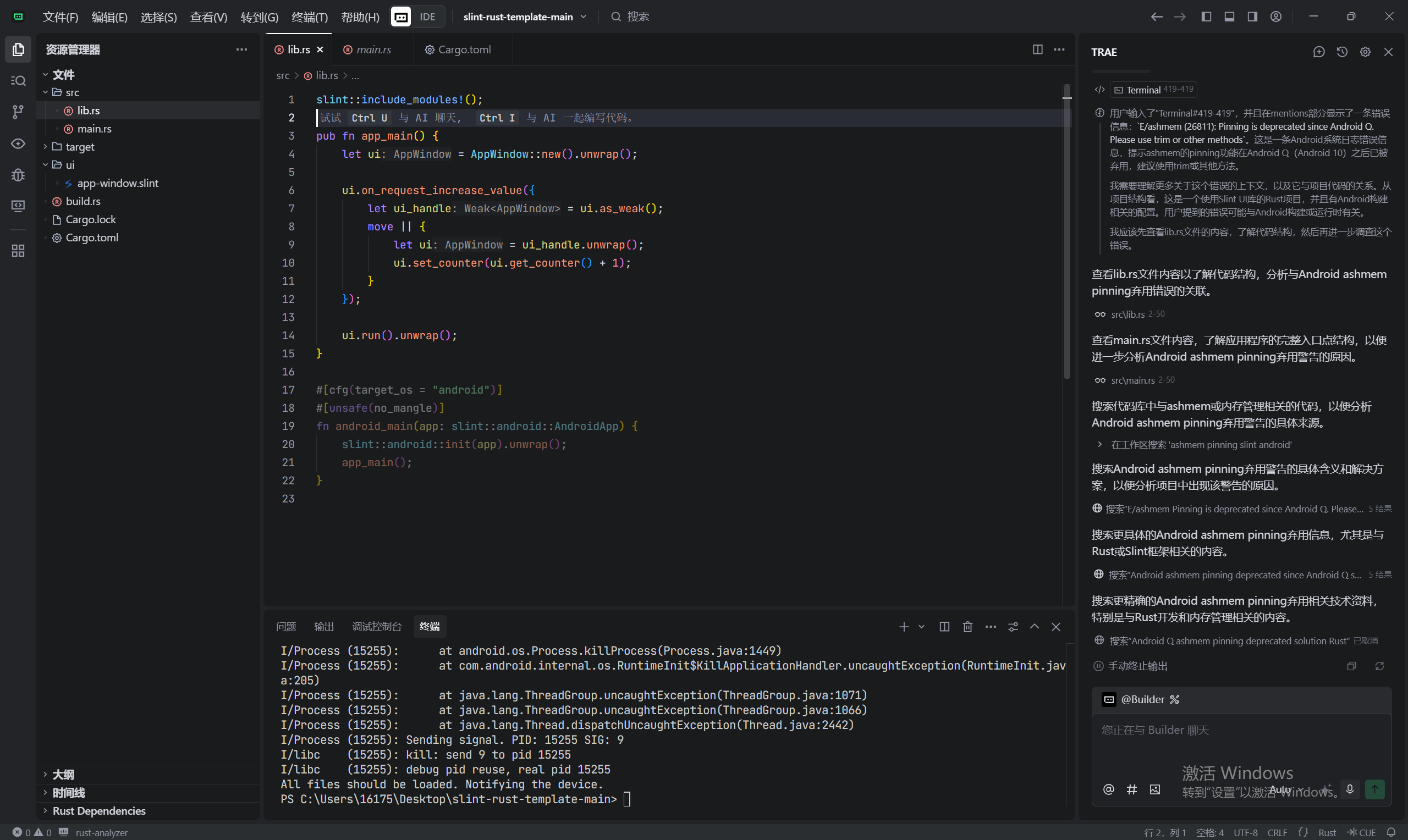
Task: Add a new terminal with plus icon
Action: [x=904, y=627]
